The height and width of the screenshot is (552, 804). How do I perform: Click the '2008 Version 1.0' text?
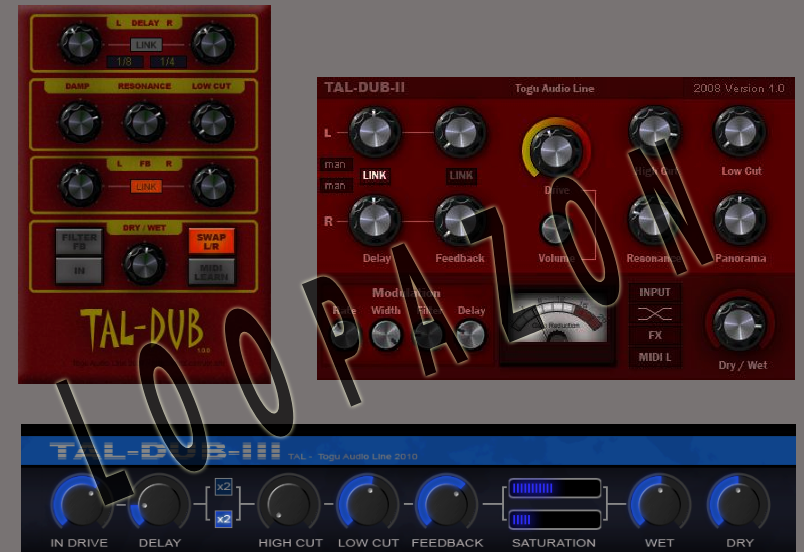739,88
